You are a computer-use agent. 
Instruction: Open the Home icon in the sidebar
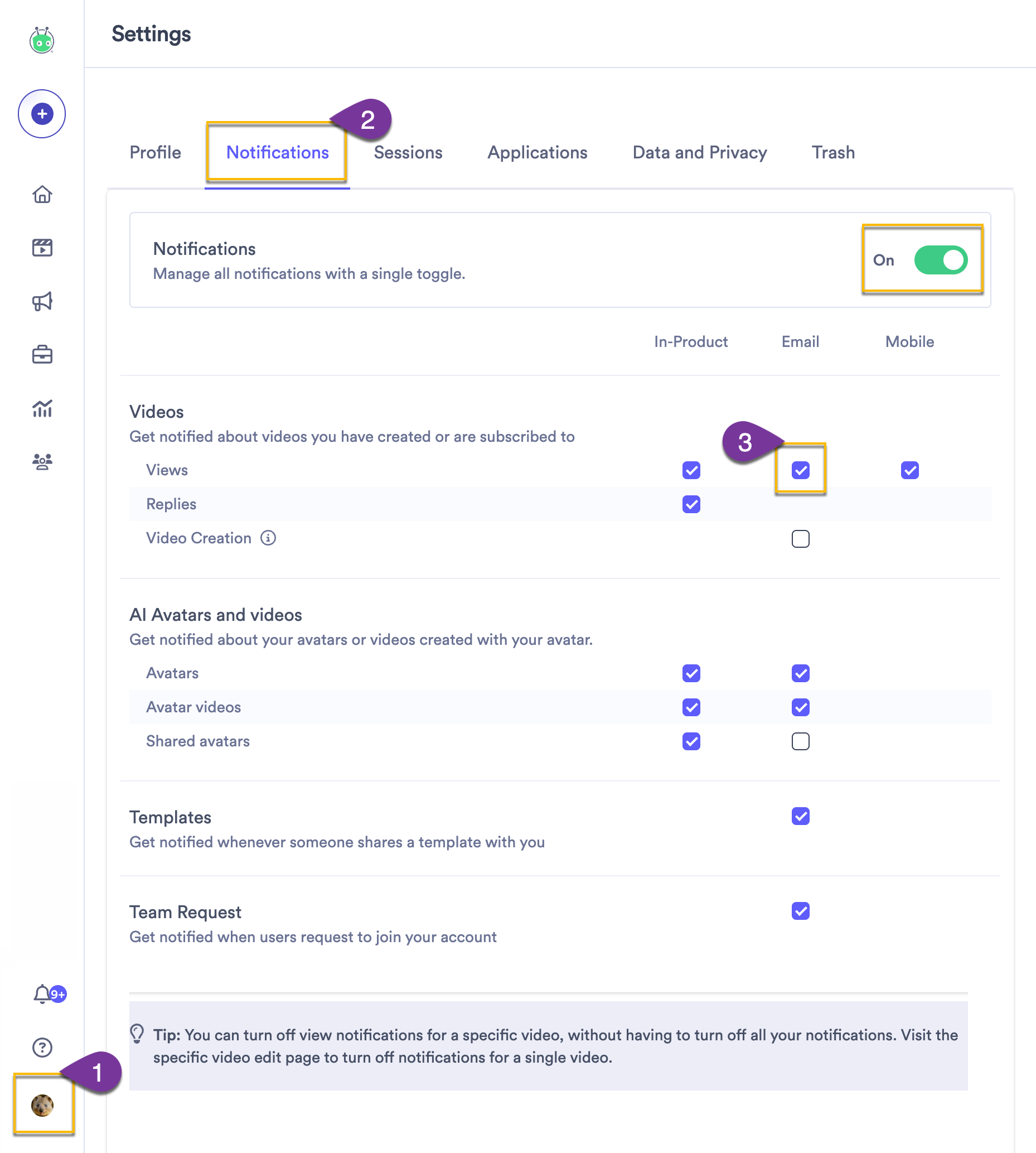tap(43, 195)
